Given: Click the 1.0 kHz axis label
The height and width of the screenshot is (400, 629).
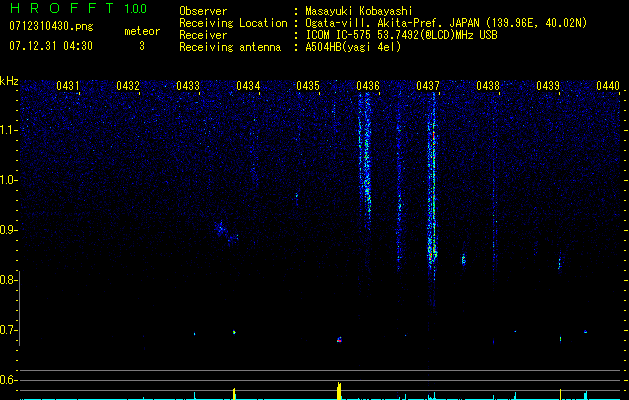Looking at the screenshot, I should 9,180.
